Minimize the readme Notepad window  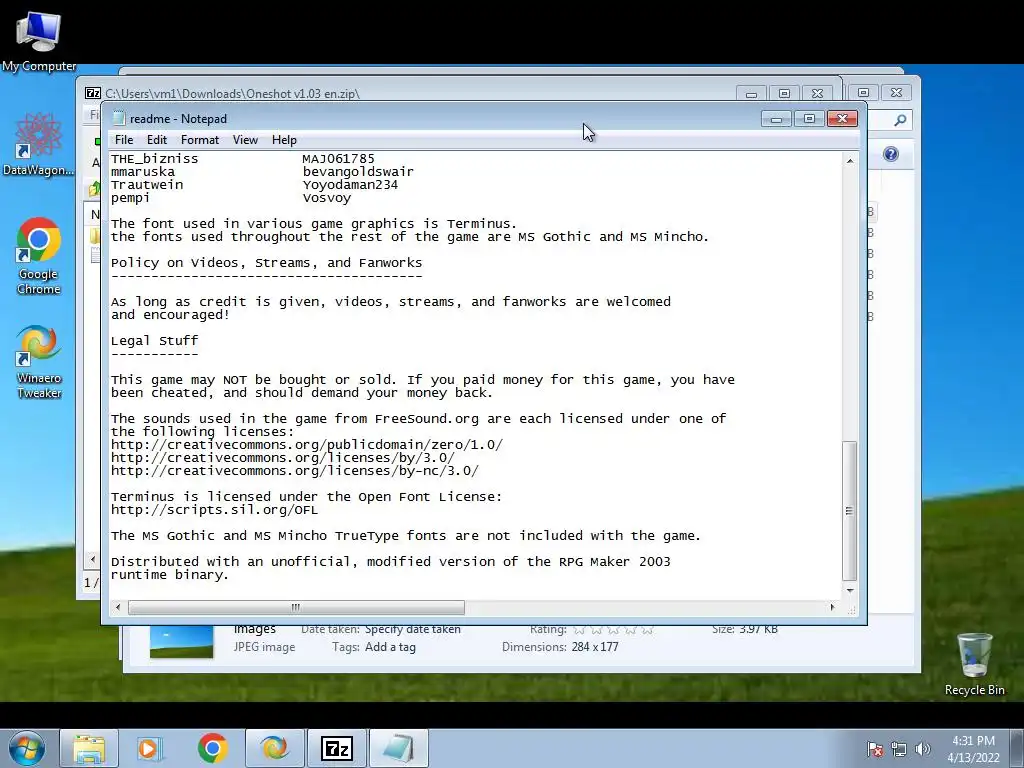click(776, 119)
